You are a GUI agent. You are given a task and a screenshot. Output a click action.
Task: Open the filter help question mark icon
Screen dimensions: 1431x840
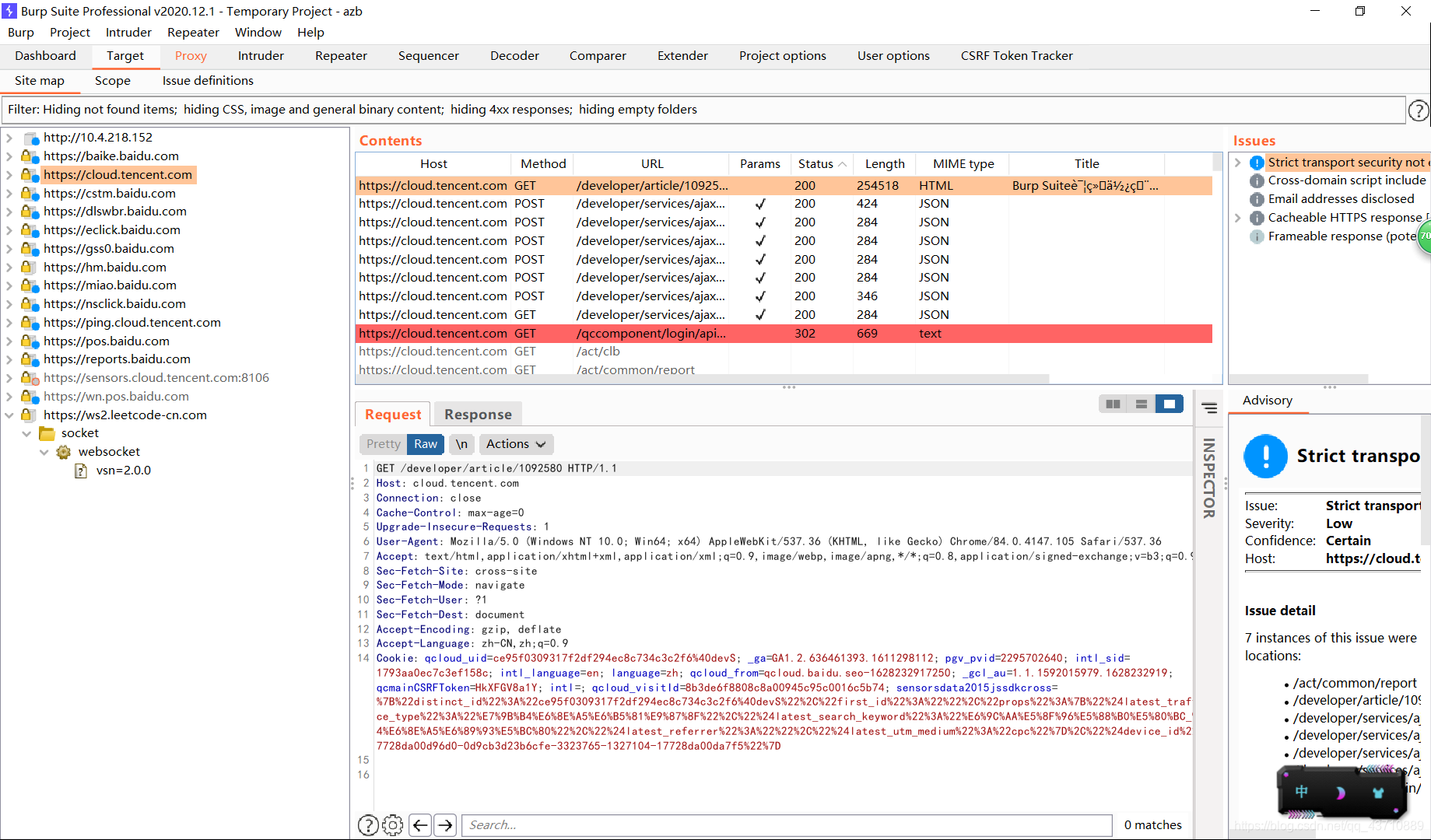click(1419, 110)
